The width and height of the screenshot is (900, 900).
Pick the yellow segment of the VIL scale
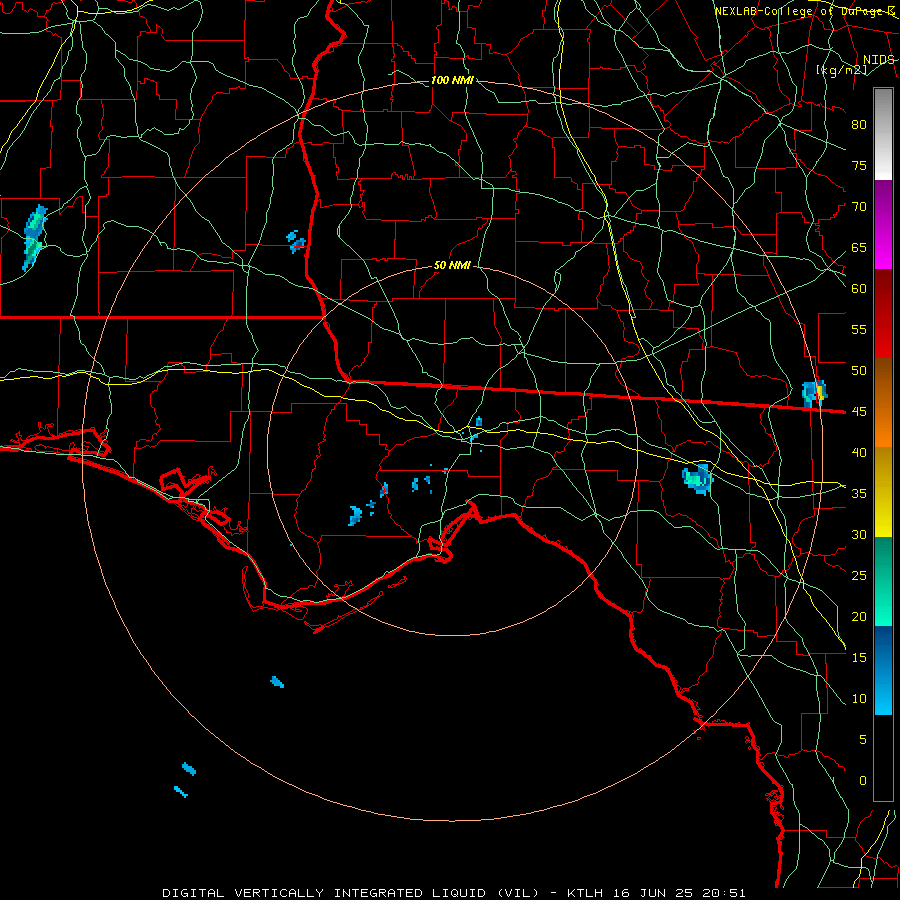point(883,492)
